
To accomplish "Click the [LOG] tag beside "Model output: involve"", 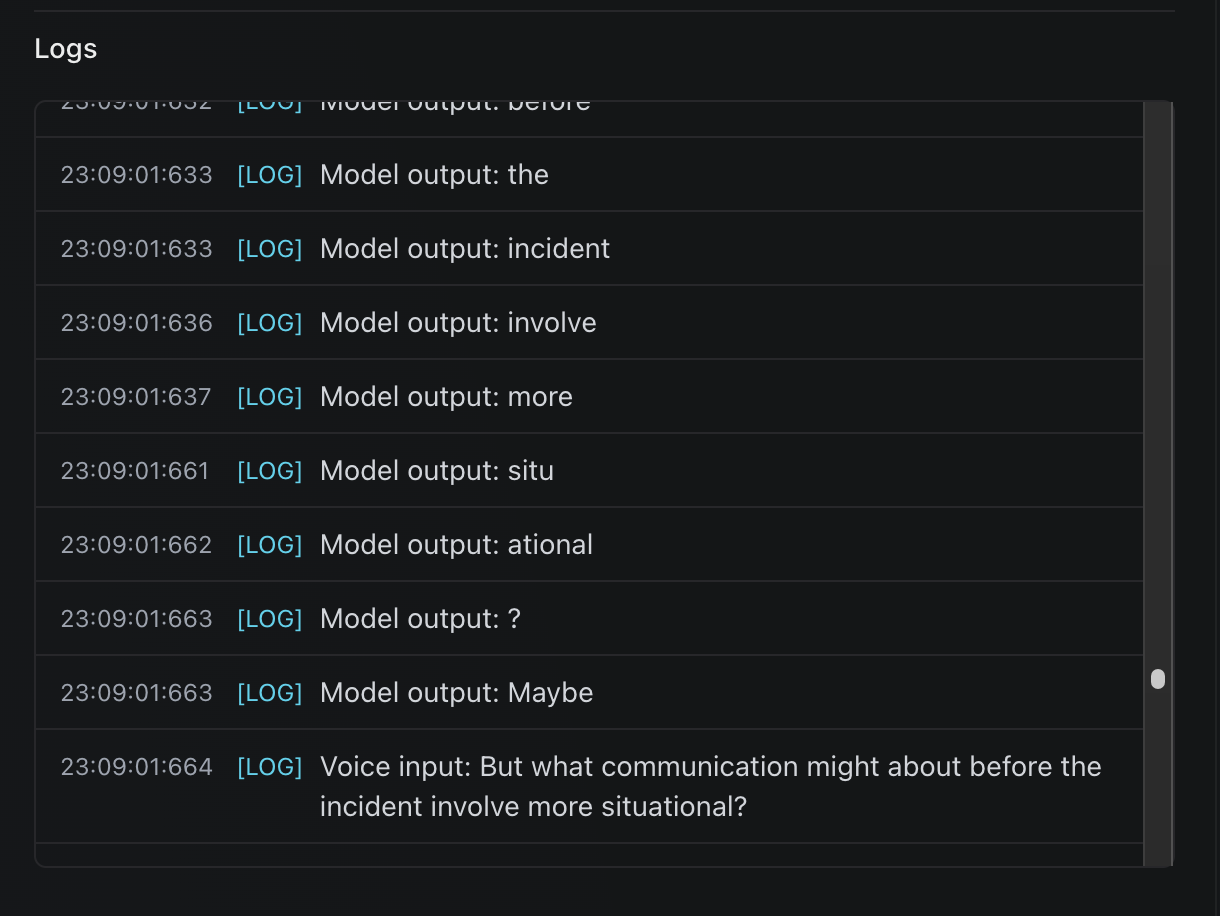I will [269, 322].
